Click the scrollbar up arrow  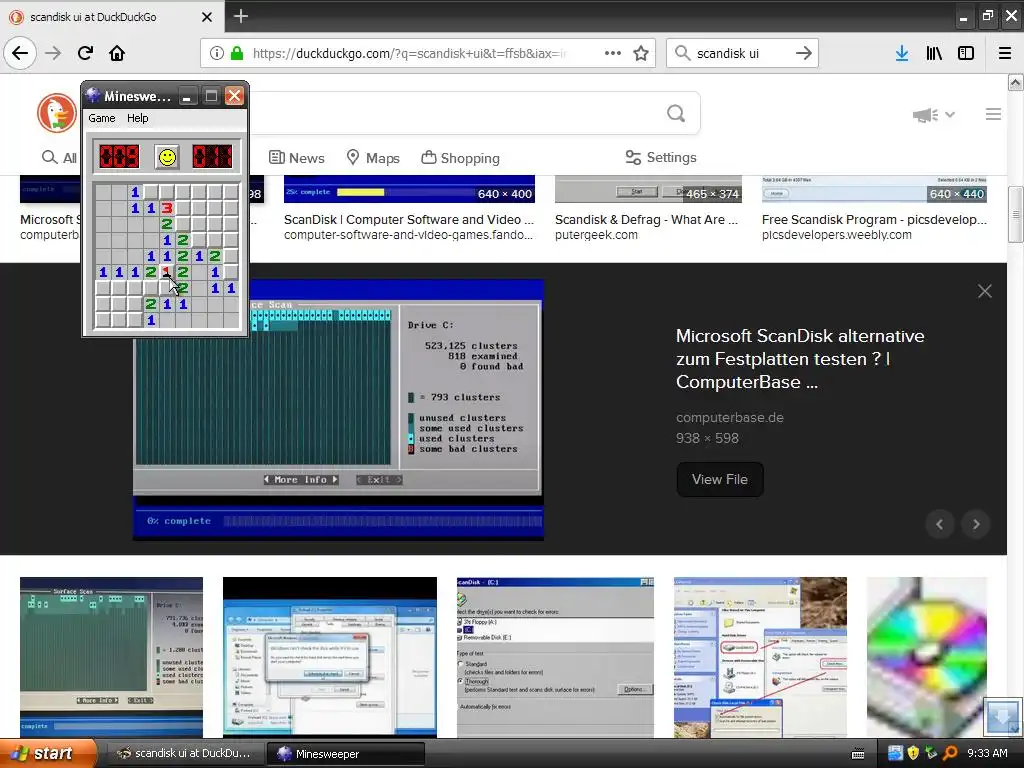click(x=1015, y=82)
